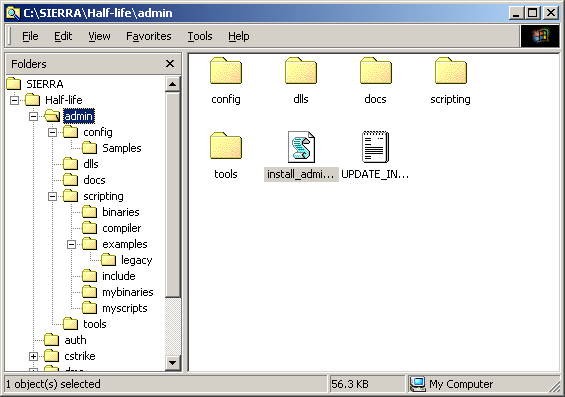Screen dimensions: 565x397
Task: Close the Folders pane
Action: click(170, 64)
